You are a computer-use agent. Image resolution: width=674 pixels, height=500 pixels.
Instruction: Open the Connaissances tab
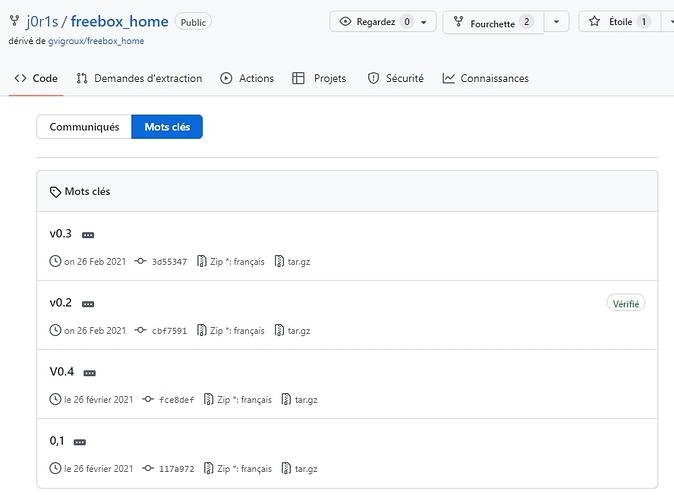click(486, 78)
